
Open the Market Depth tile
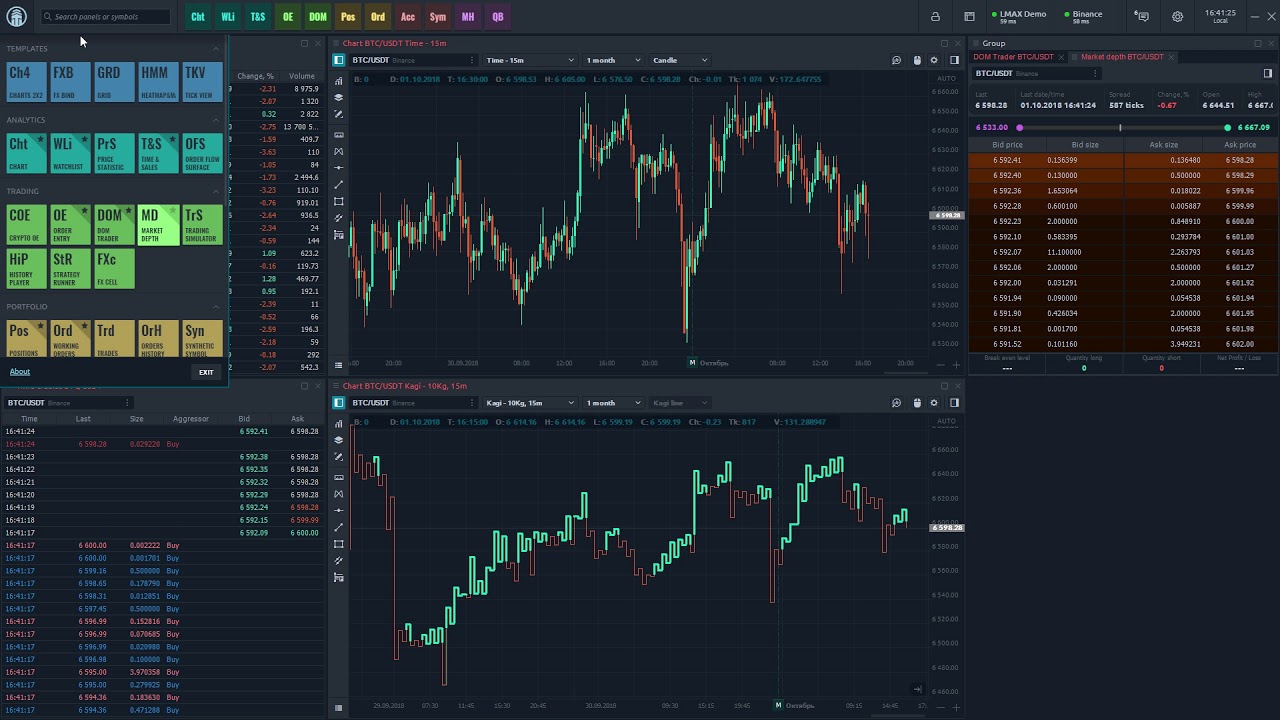pyautogui.click(x=158, y=225)
